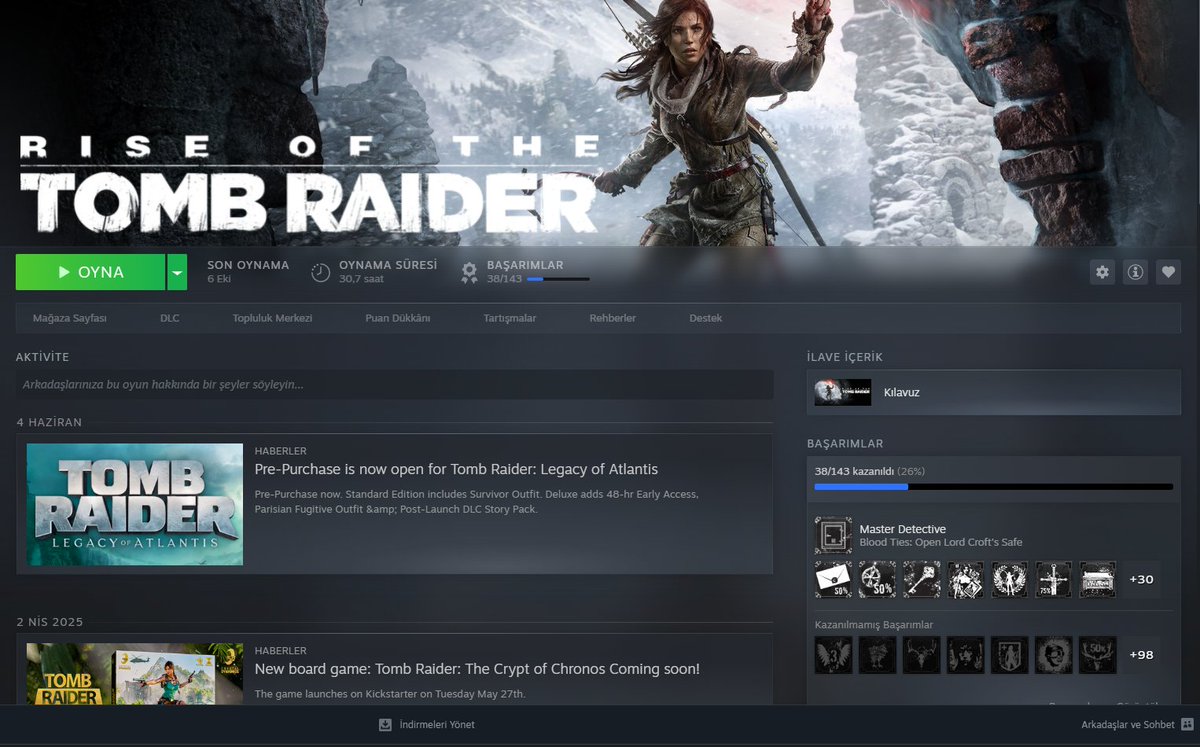Image resolution: width=1200 pixels, height=747 pixels.
Task: Click the BAŞARIMLAR section heading in sidebar
Action: (x=845, y=443)
